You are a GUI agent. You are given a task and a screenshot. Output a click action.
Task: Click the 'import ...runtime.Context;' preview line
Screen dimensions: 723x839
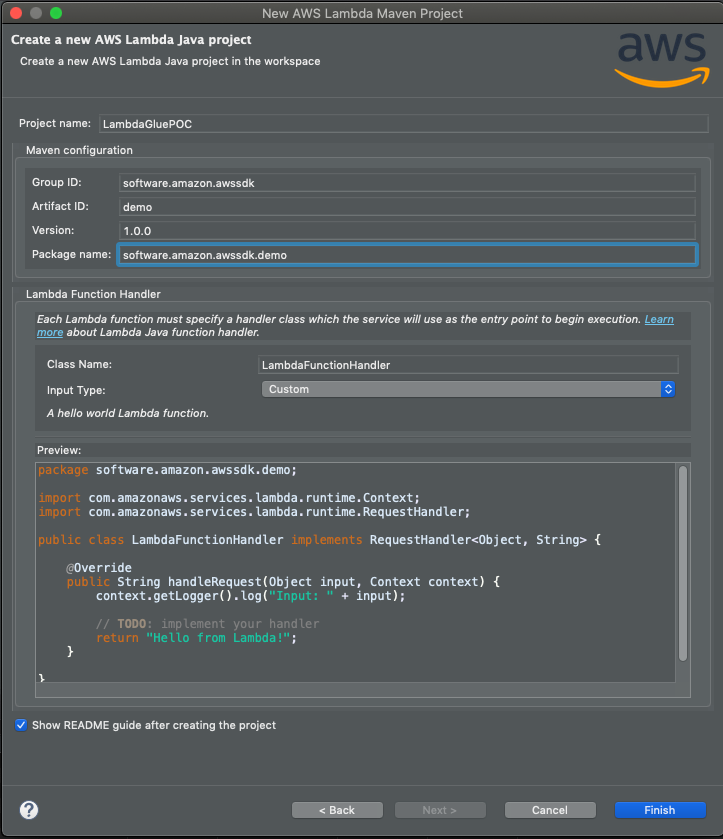pyautogui.click(x=229, y=498)
